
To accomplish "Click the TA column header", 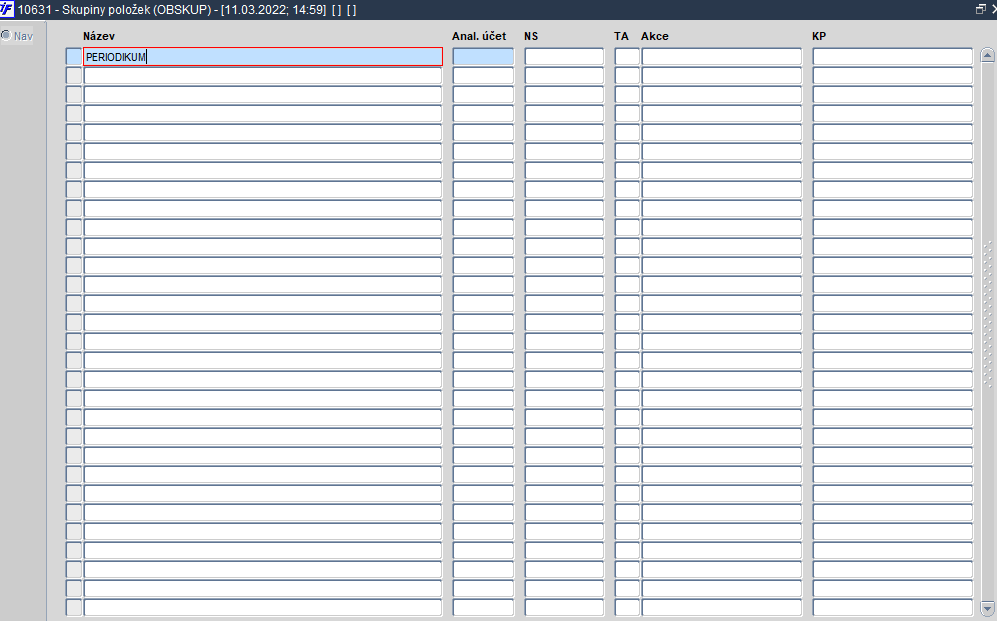I will 621,36.
